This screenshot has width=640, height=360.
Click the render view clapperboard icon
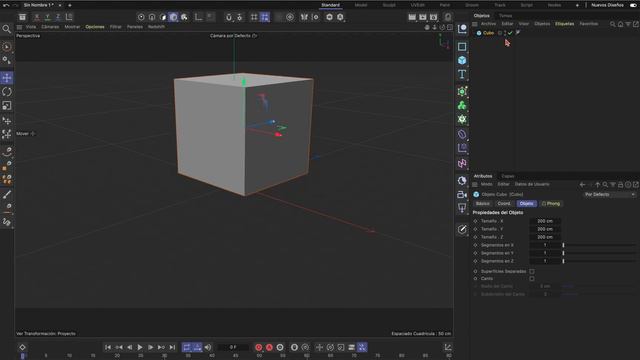tap(412, 17)
